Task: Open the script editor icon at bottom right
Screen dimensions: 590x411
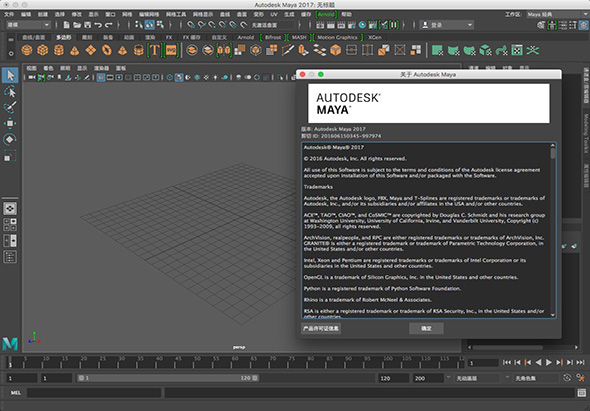Action: click(581, 393)
